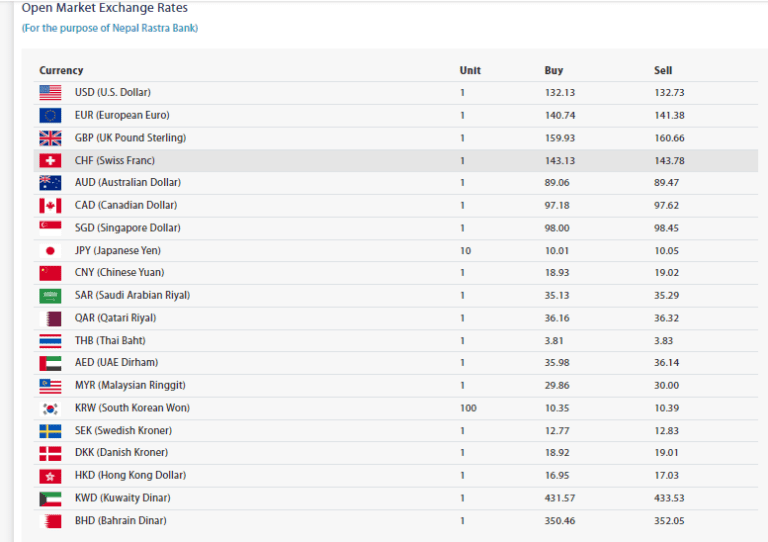Click the Open Market Exchange Rates heading
The image size is (768, 542).
(104, 8)
